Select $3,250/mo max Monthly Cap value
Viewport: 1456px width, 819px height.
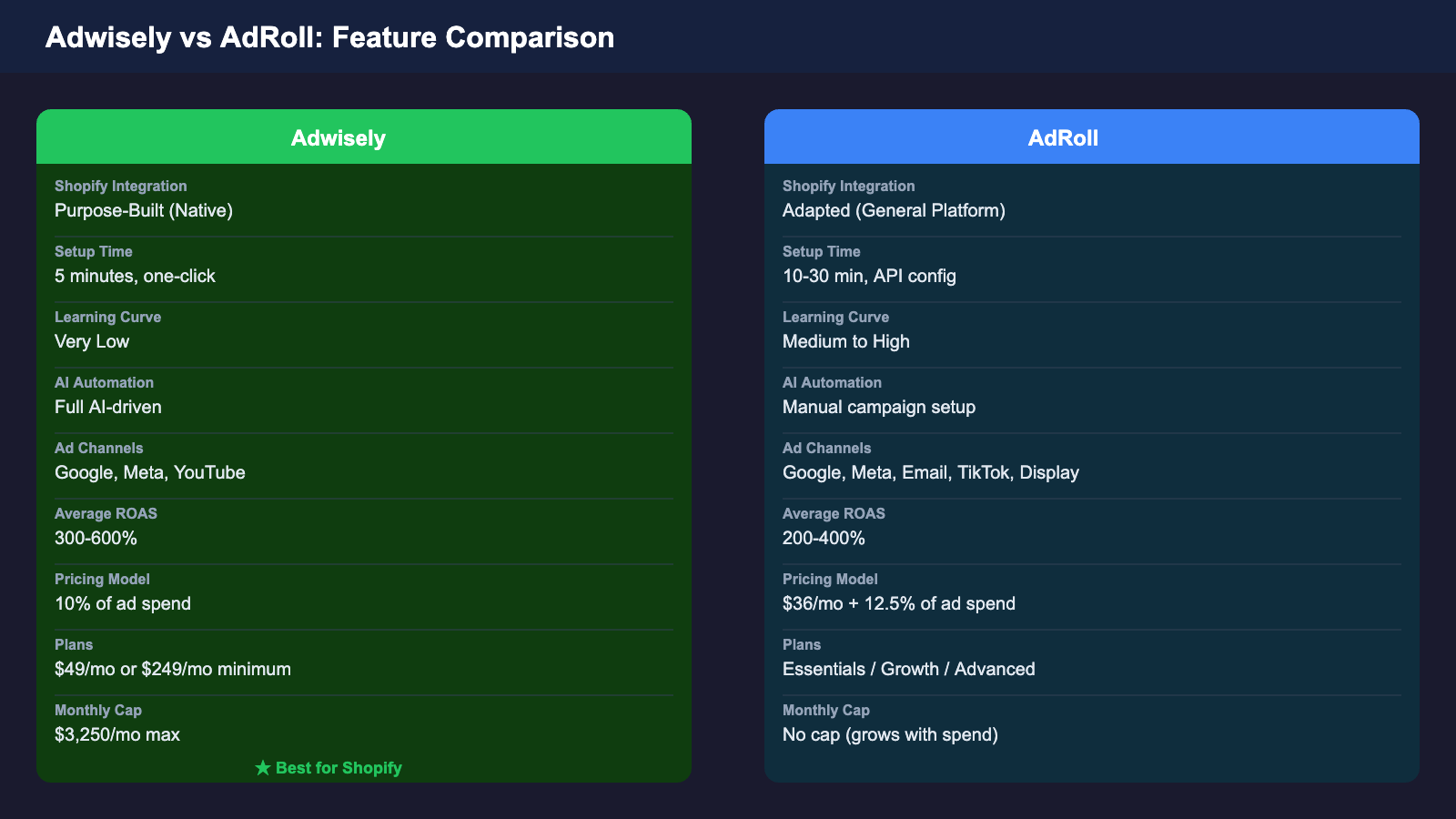116,734
